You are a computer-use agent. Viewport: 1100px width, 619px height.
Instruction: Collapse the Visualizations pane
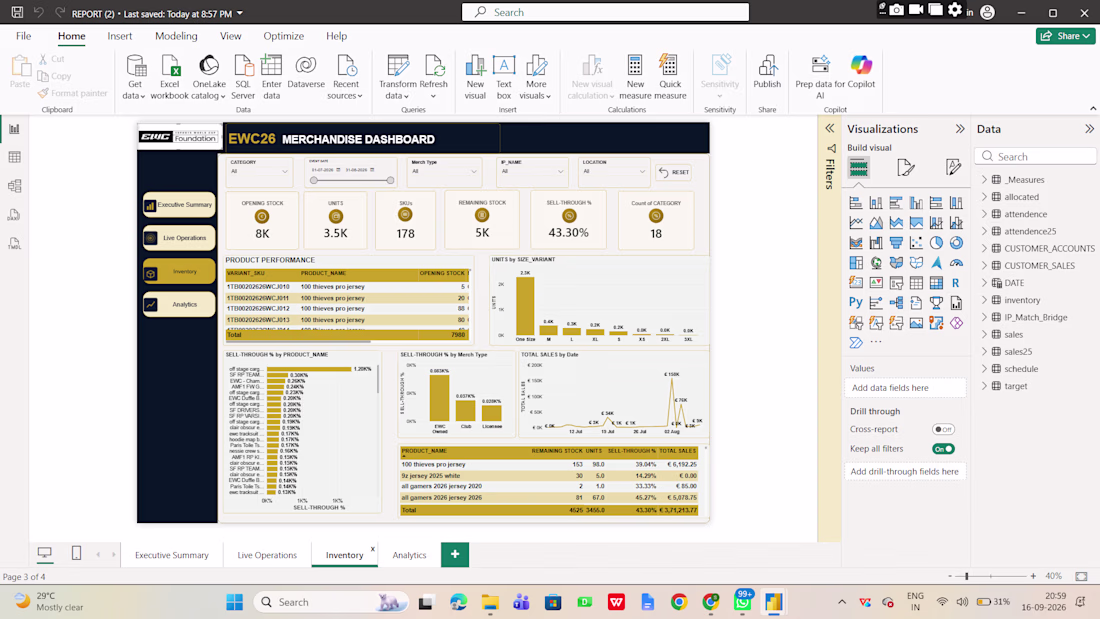click(960, 129)
